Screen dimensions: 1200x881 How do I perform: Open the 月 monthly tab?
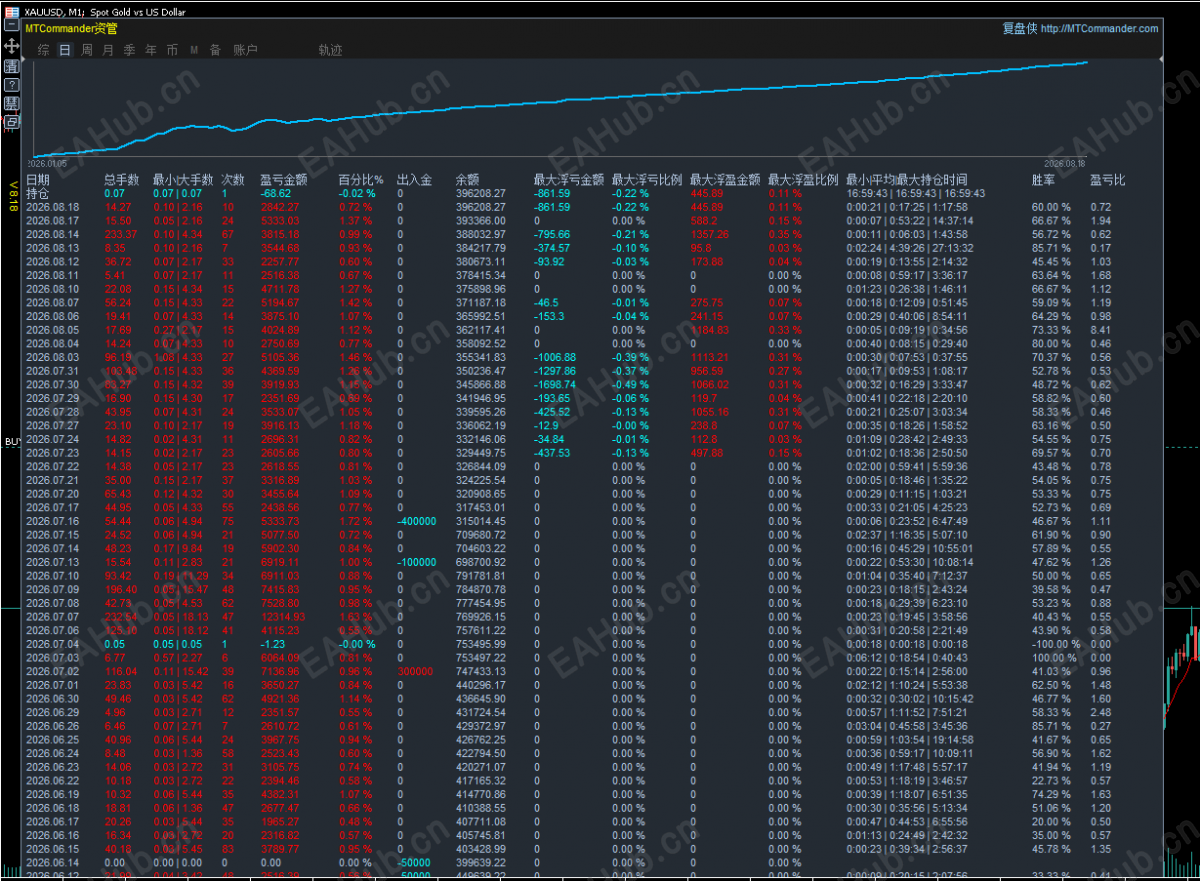click(x=108, y=50)
